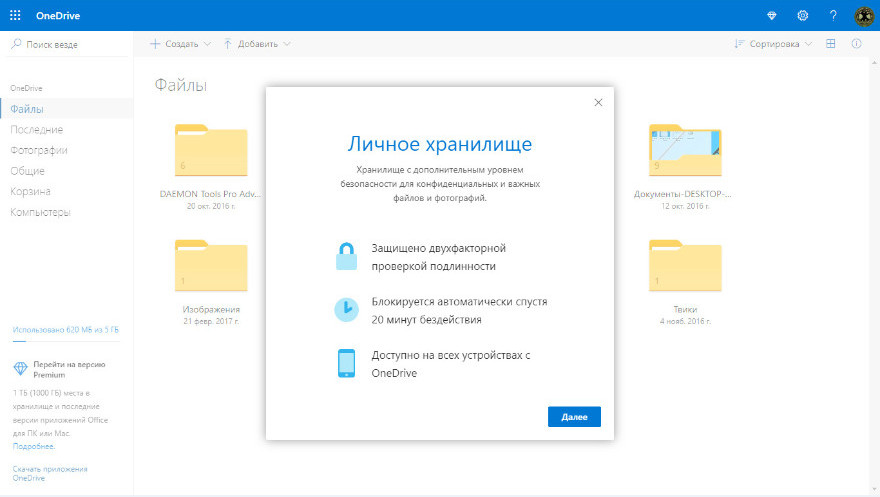Open the settings gear icon
Viewport: 880px width, 497px height.
802,15
